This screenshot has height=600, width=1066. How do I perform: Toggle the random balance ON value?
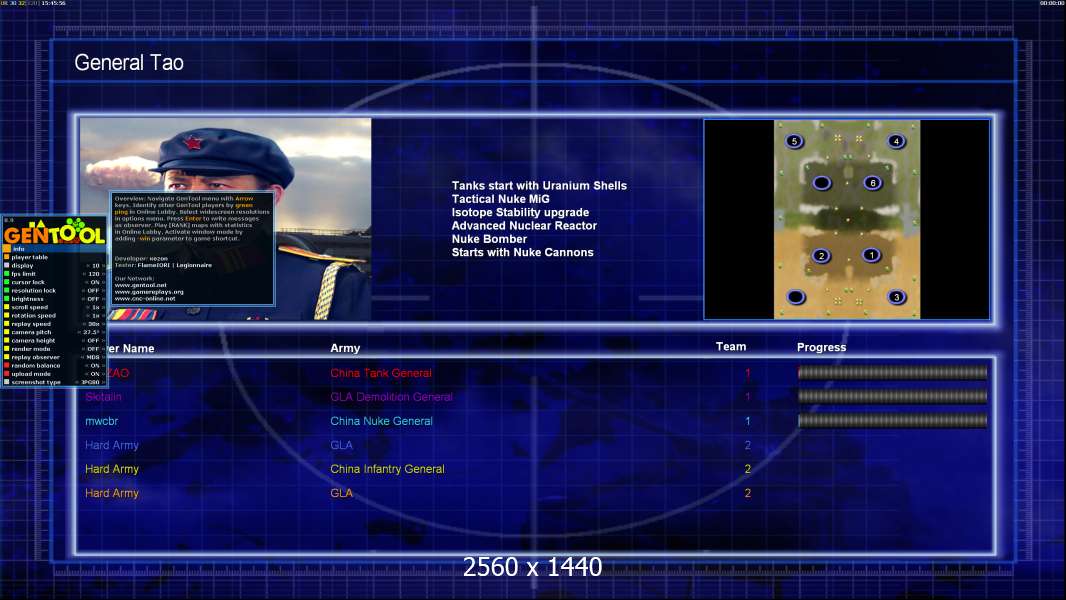94,366
